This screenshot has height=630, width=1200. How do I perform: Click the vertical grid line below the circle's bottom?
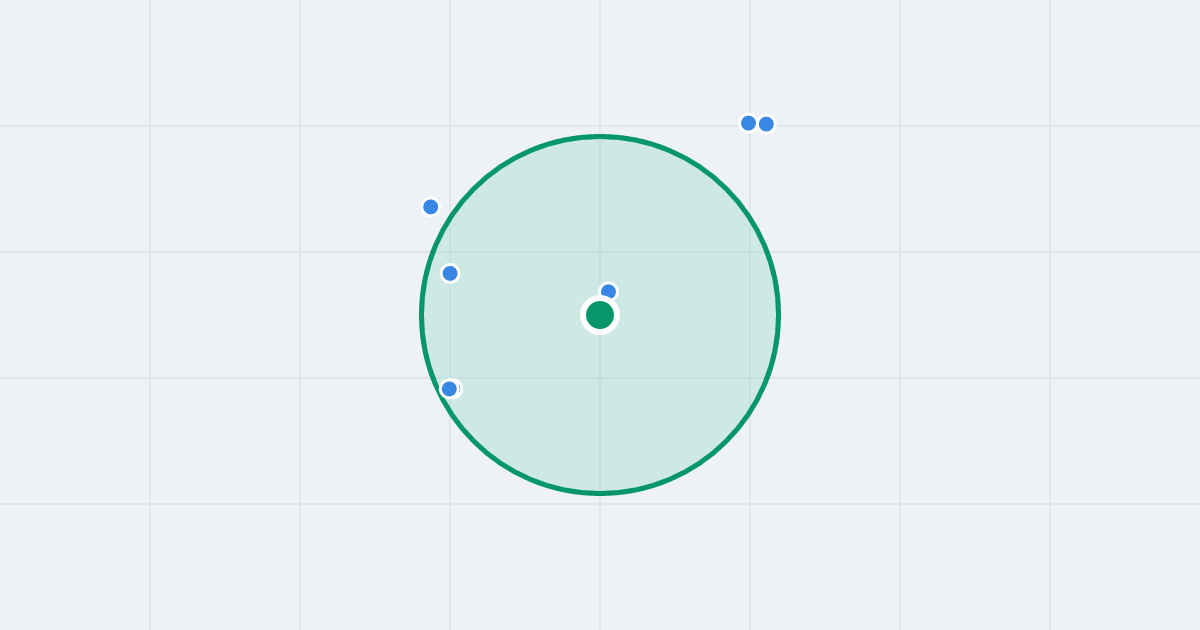tap(600, 560)
